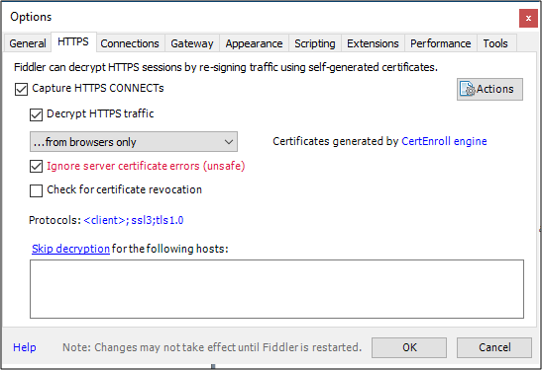Close the Options dialog with red X
542x370 pixels.
pos(528,18)
